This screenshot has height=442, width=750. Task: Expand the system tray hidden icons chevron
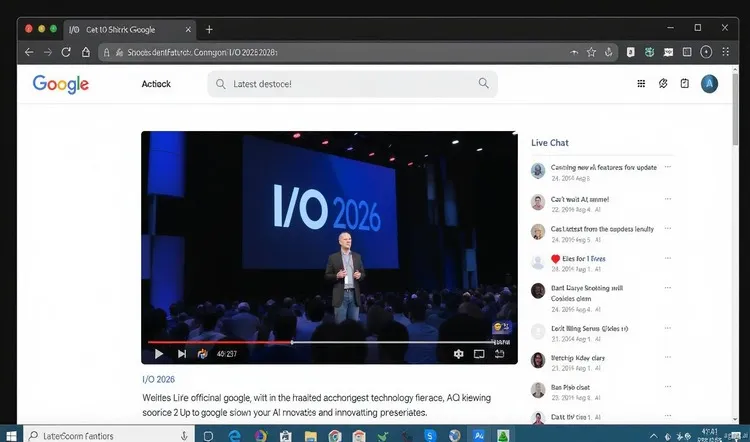pos(653,436)
